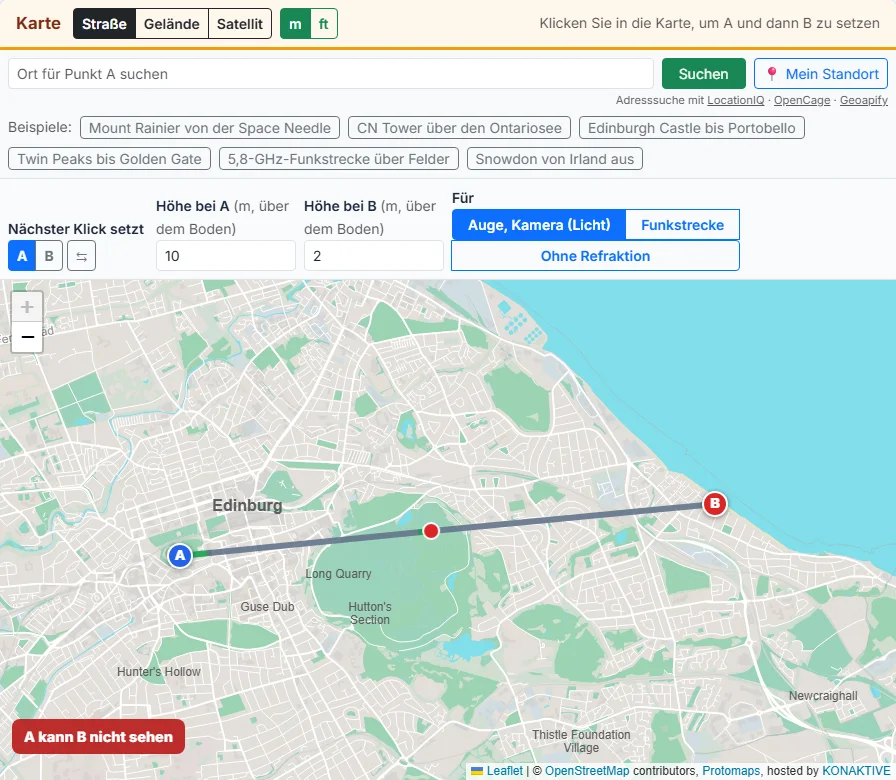This screenshot has height=780, width=896.
Task: Load example Twin Peaks bis Golden Gate
Action: pyautogui.click(x=109, y=159)
